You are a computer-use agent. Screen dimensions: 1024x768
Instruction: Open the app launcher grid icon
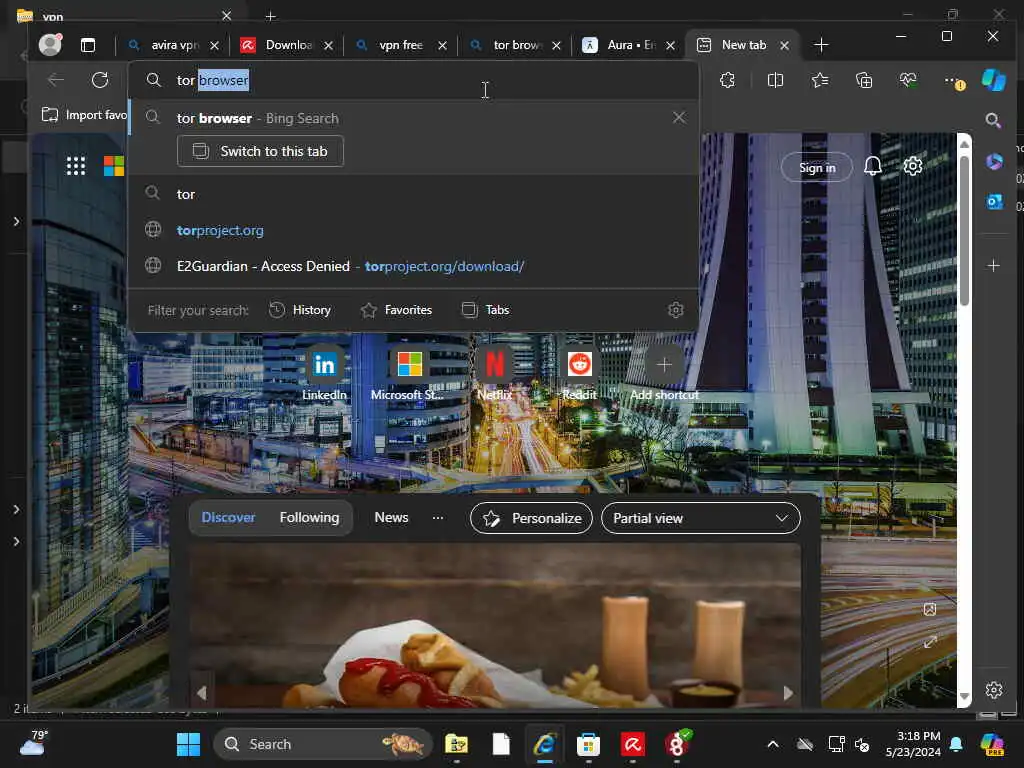click(x=76, y=166)
